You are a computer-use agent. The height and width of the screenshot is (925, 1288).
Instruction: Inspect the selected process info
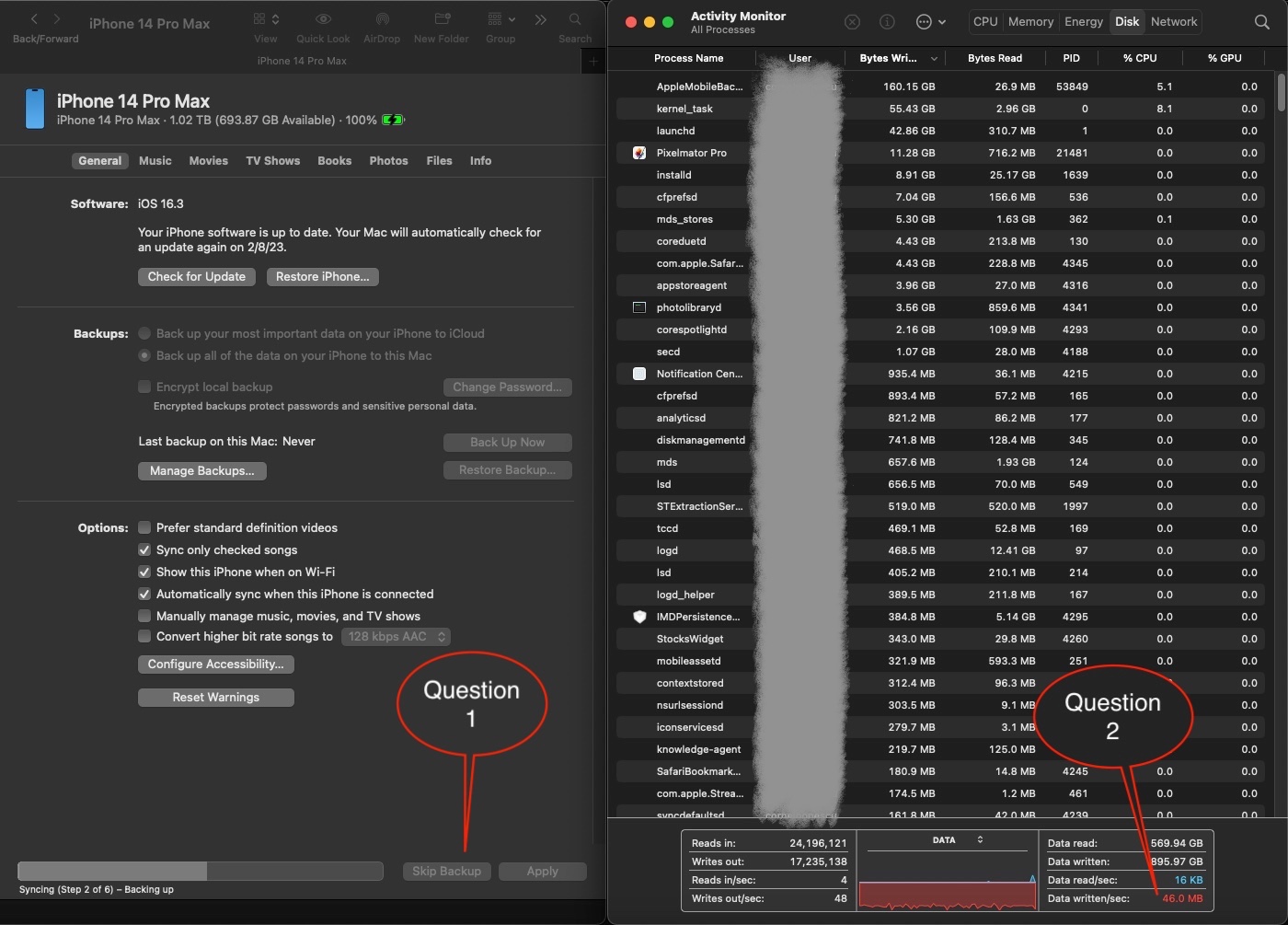coord(888,22)
